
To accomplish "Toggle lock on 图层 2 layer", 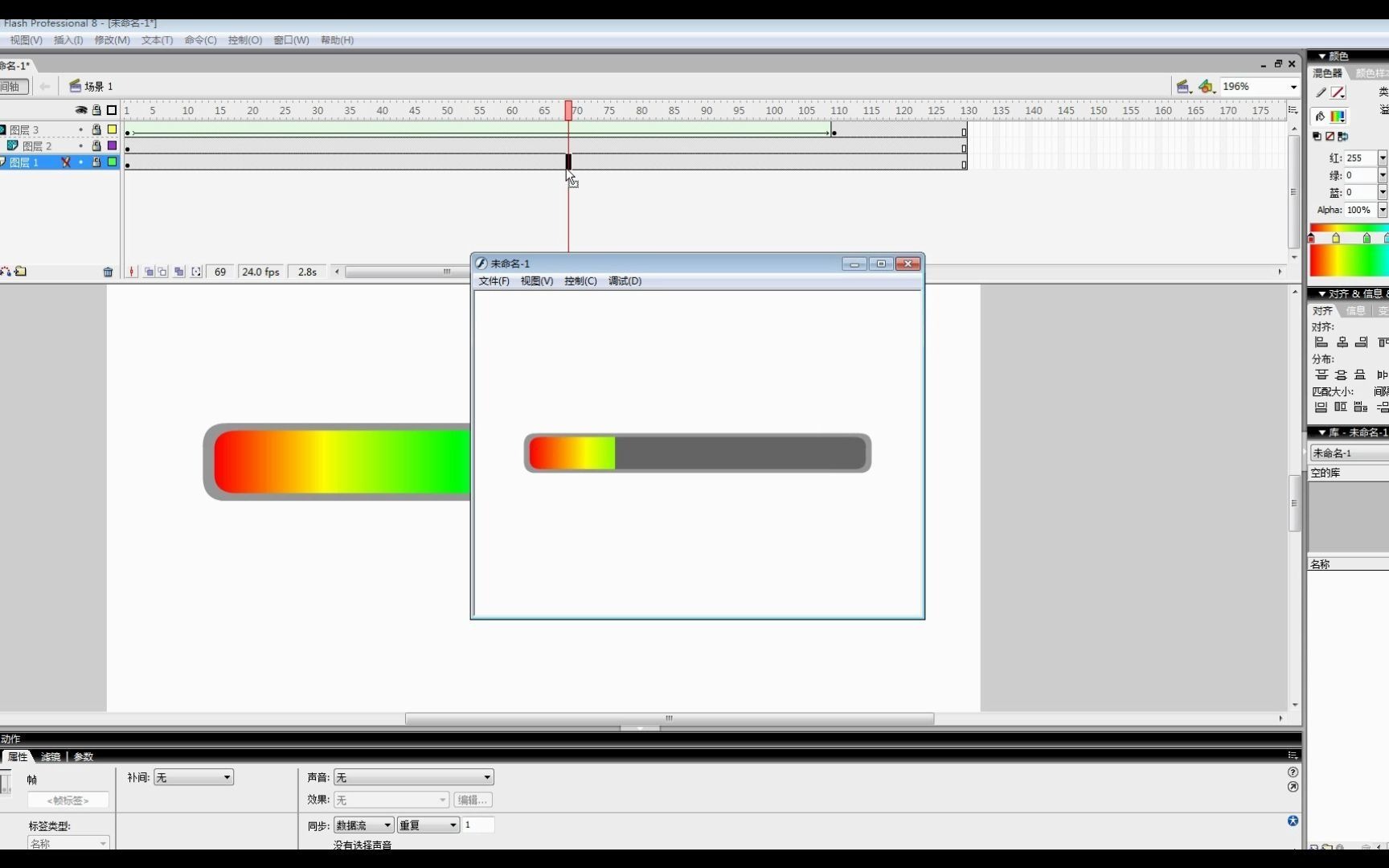I will click(96, 145).
